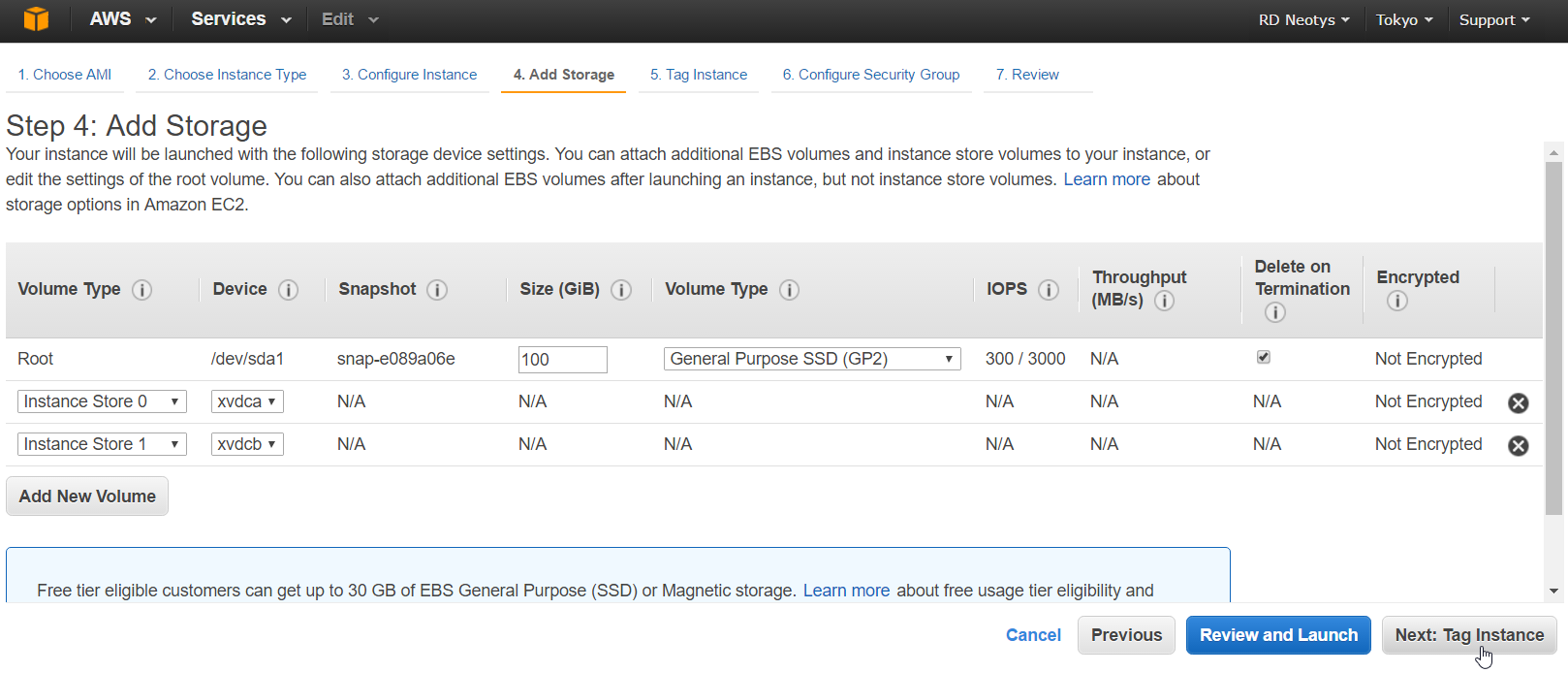Screen dimensions: 1568x673
Task: Open the xvdcb device dropdown
Action: [x=247, y=444]
